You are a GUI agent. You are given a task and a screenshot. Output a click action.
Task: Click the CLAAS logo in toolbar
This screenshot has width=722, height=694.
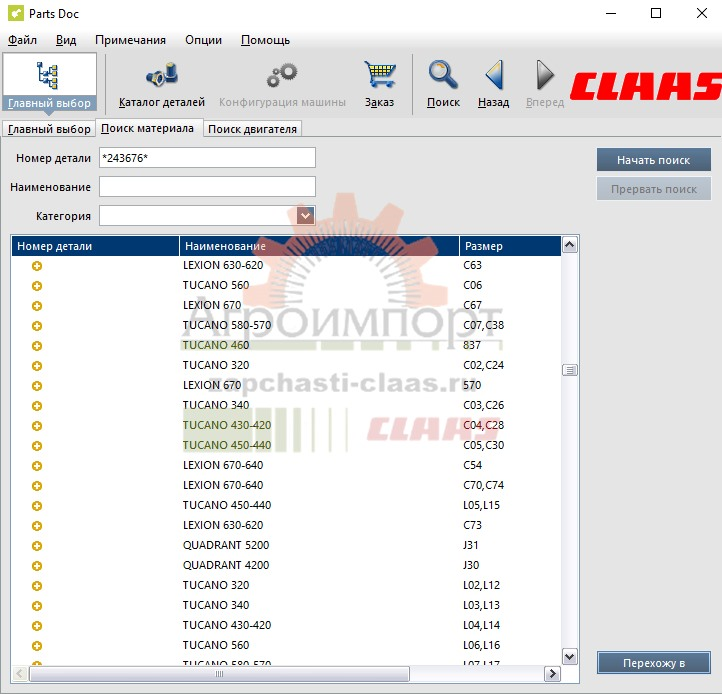click(x=646, y=86)
